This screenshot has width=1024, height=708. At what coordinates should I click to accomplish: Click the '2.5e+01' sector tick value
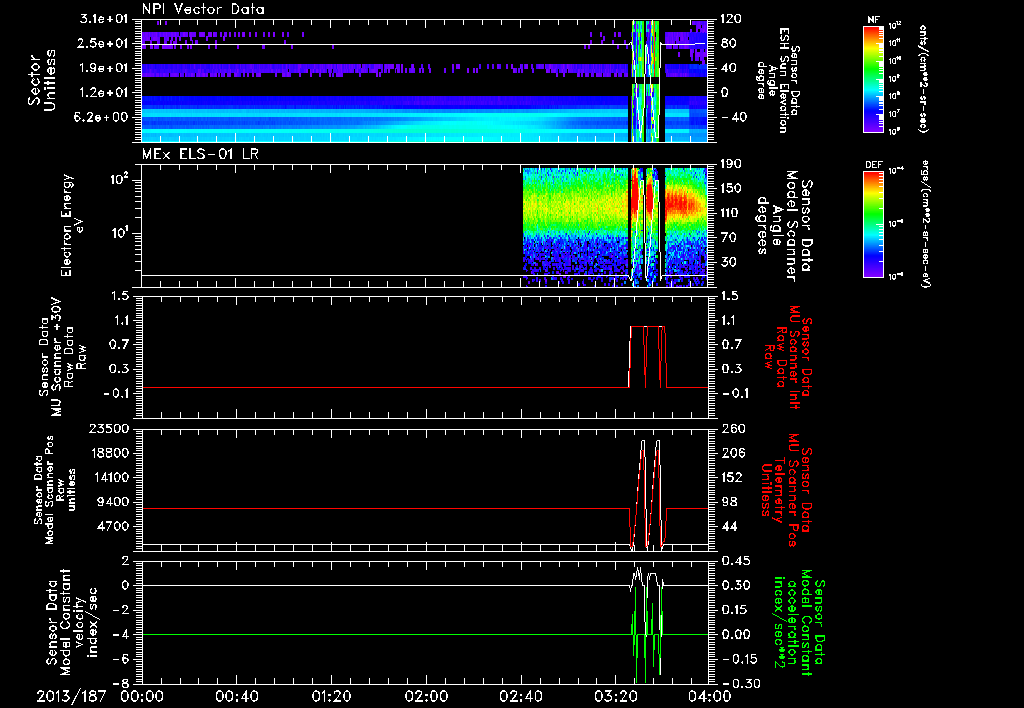[x=104, y=43]
